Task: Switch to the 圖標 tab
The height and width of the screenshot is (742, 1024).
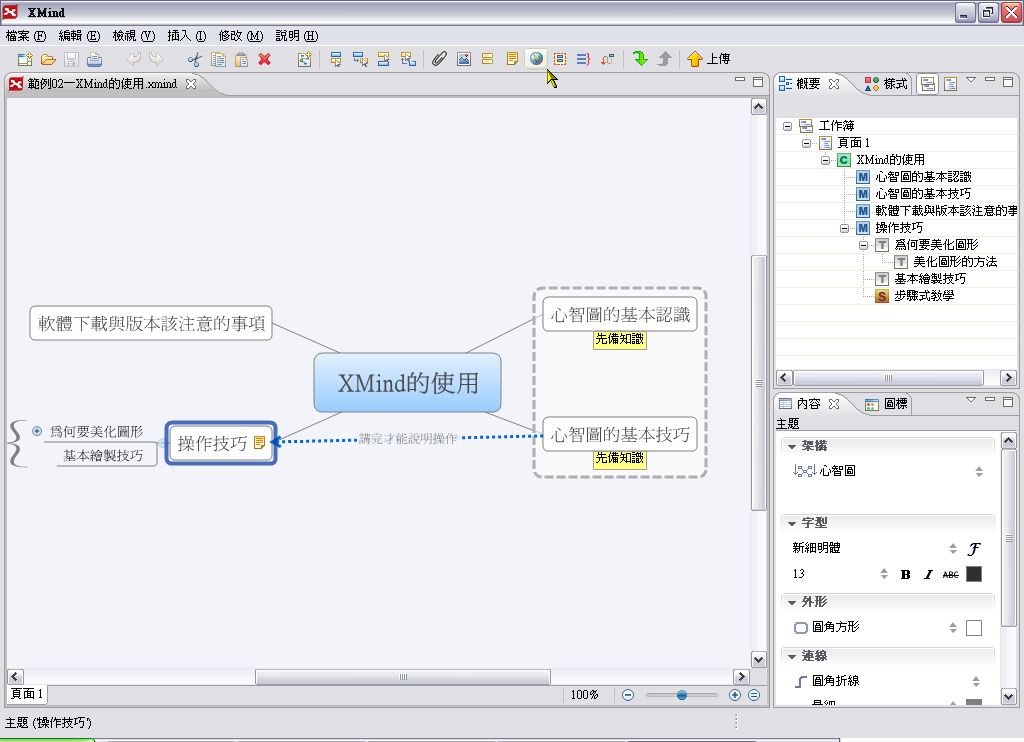Action: [x=886, y=404]
